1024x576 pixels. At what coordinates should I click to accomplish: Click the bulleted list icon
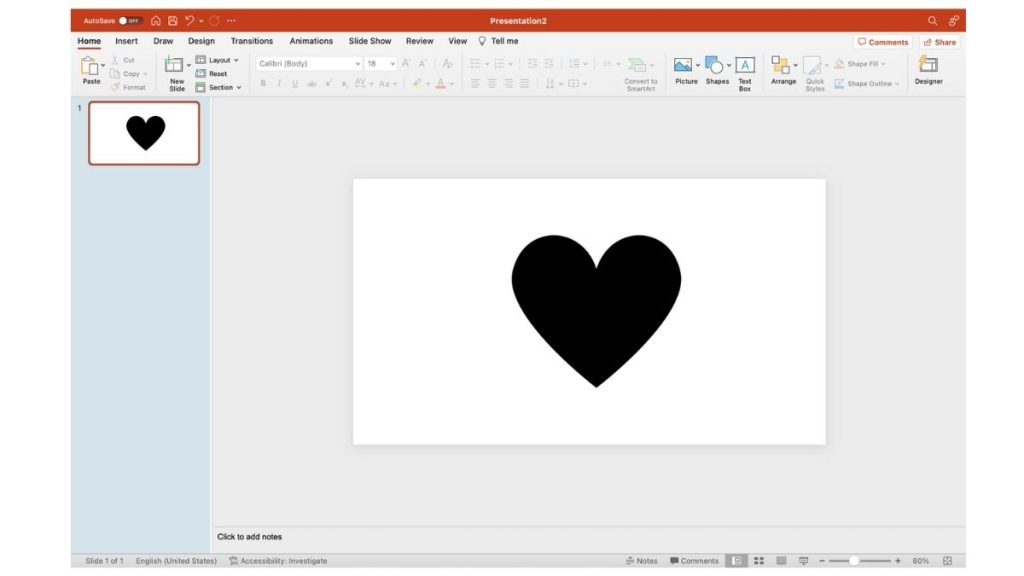(x=475, y=63)
